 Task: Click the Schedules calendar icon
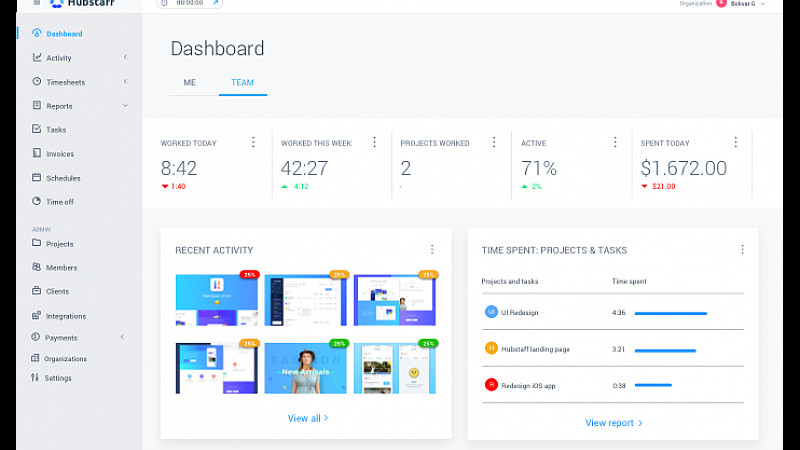37,177
